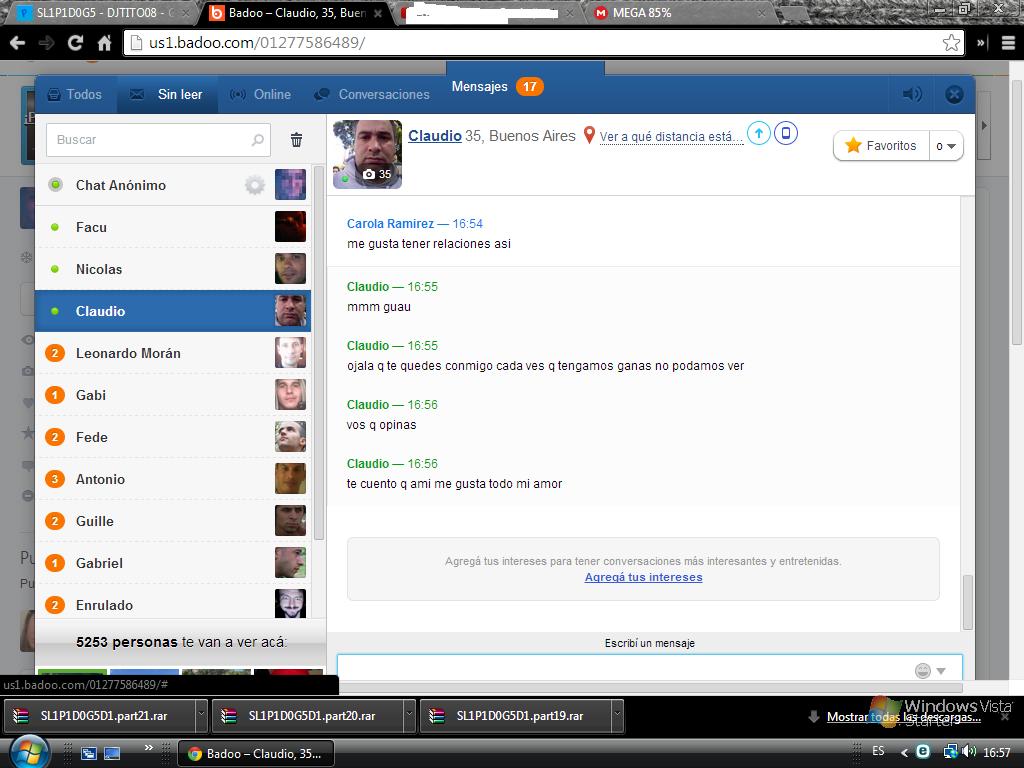Screen dimensions: 1024x768
Task: Switch to the Todos tab
Action: 76,95
